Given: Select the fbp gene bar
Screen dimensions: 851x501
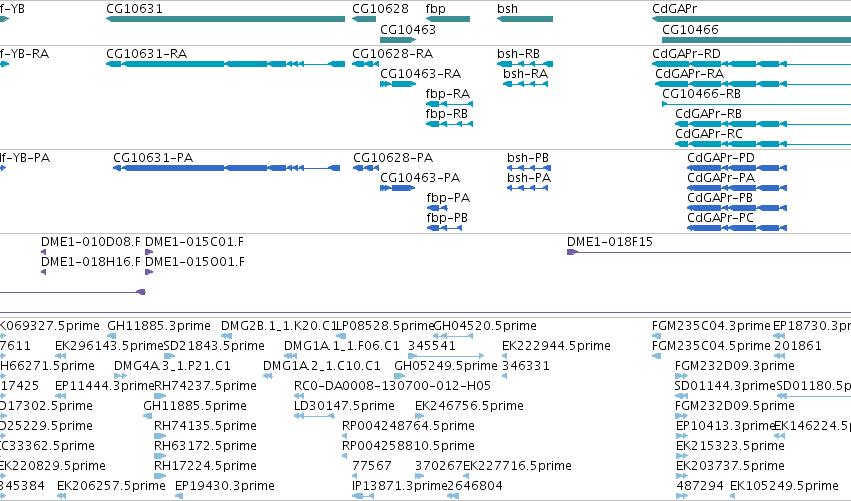Looking at the screenshot, I should coord(448,19).
